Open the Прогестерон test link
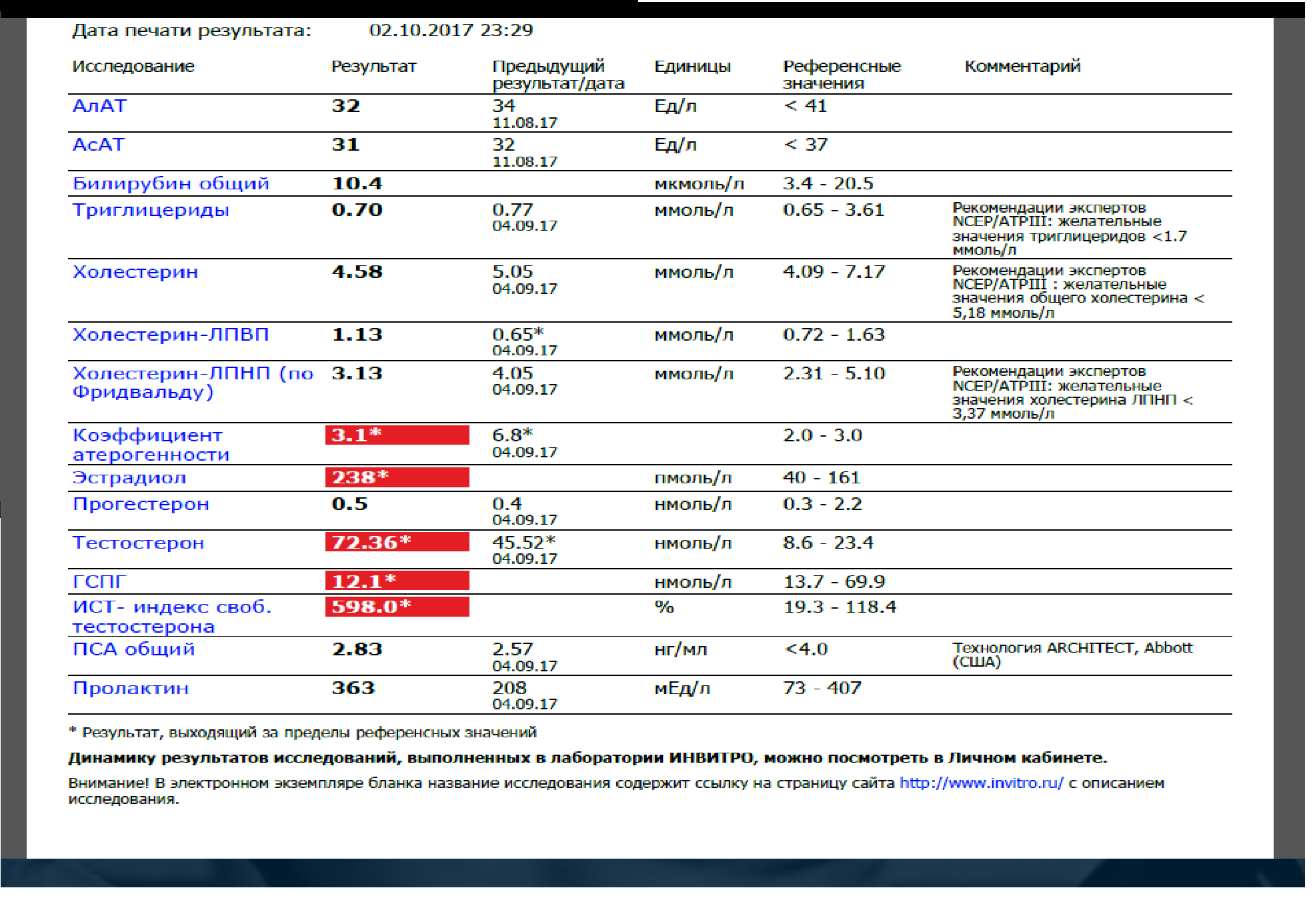 click(141, 504)
